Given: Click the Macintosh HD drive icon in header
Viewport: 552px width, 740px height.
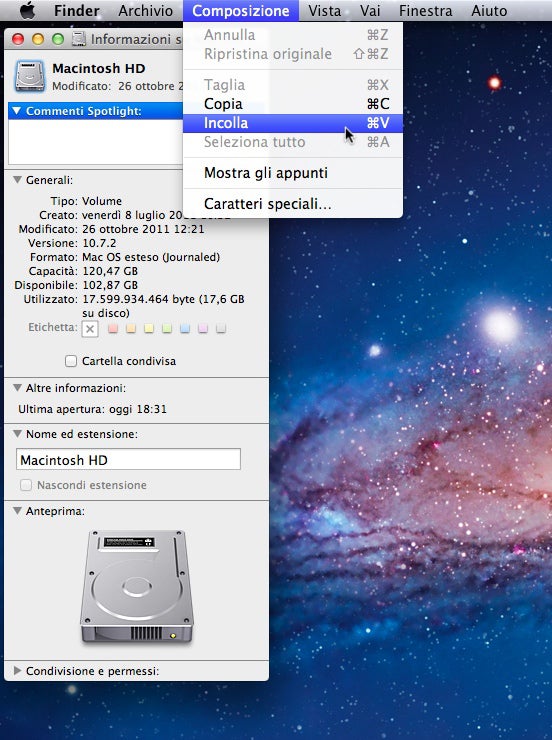Looking at the screenshot, I should pyautogui.click(x=30, y=76).
